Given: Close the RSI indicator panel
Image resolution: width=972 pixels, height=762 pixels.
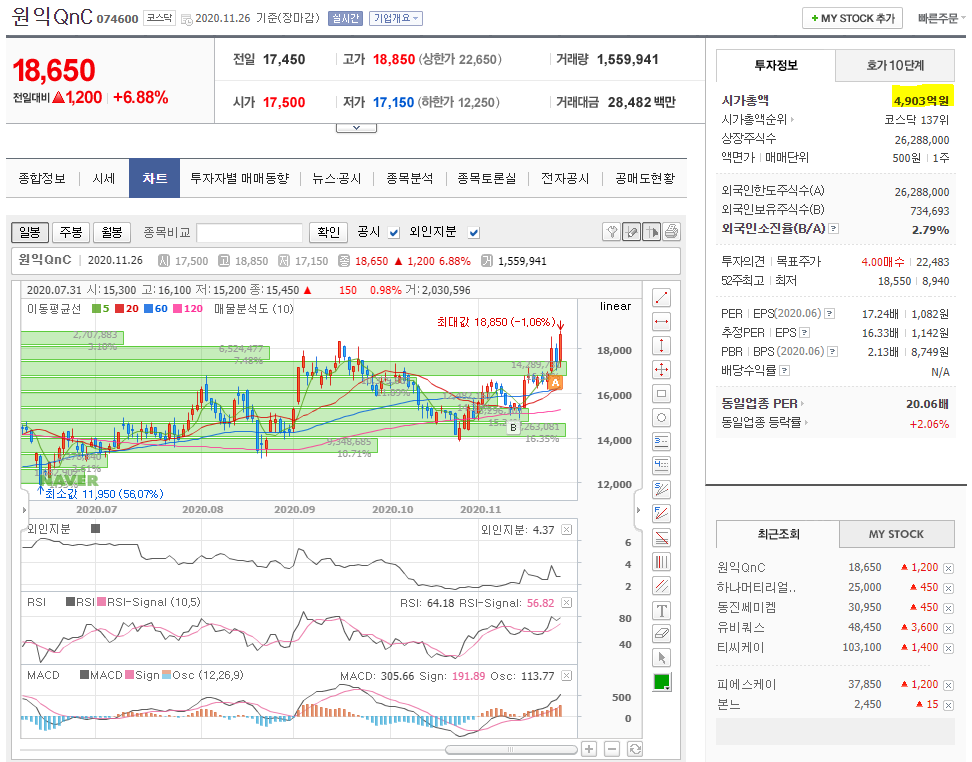Looking at the screenshot, I should click(x=567, y=603).
